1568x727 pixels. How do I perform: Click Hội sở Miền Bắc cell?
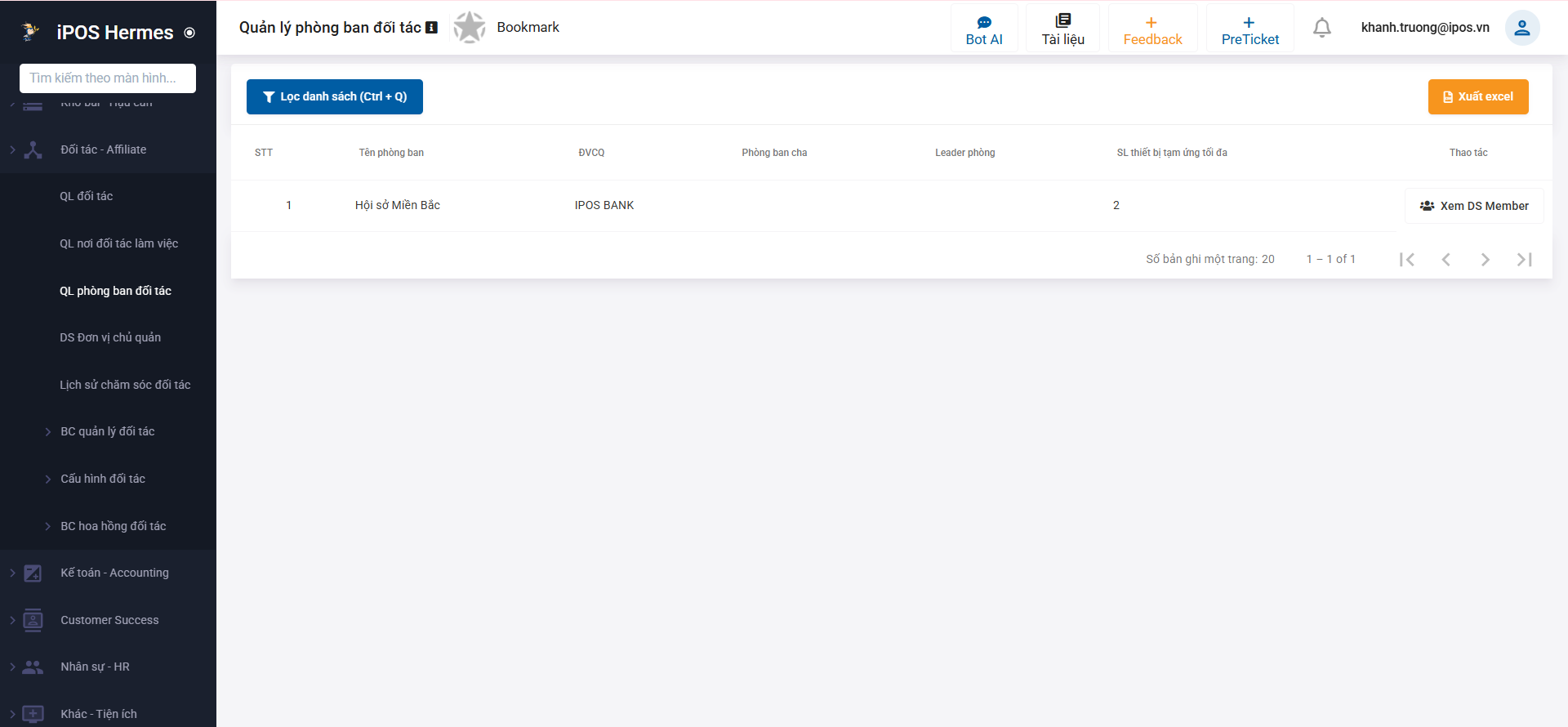398,205
